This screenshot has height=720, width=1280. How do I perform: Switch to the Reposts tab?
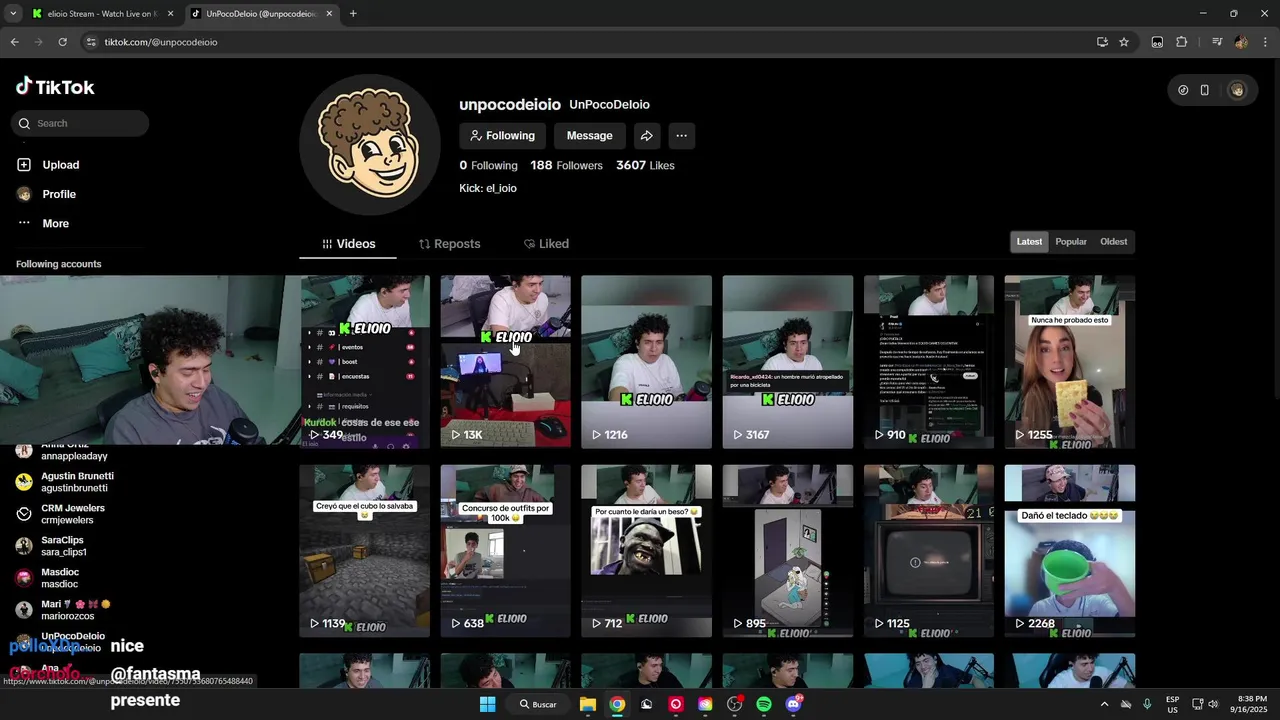pyautogui.click(x=449, y=244)
